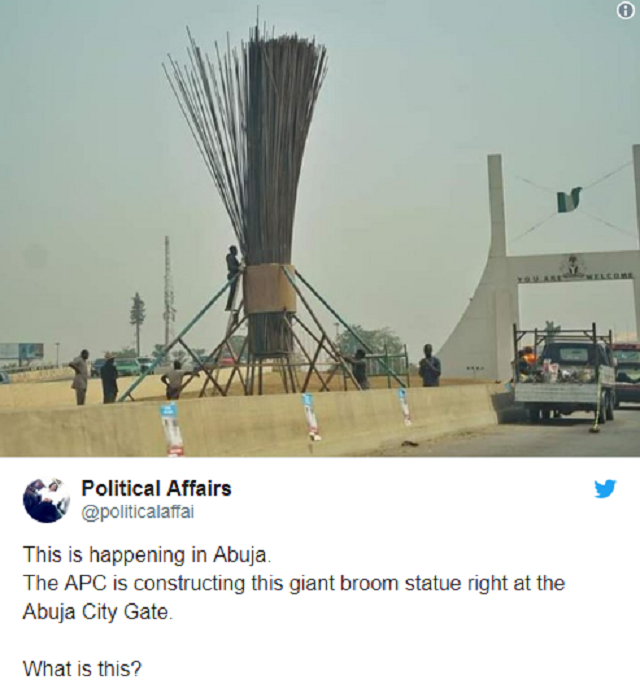Click the man climbing the broom scaffold

coord(232,278)
